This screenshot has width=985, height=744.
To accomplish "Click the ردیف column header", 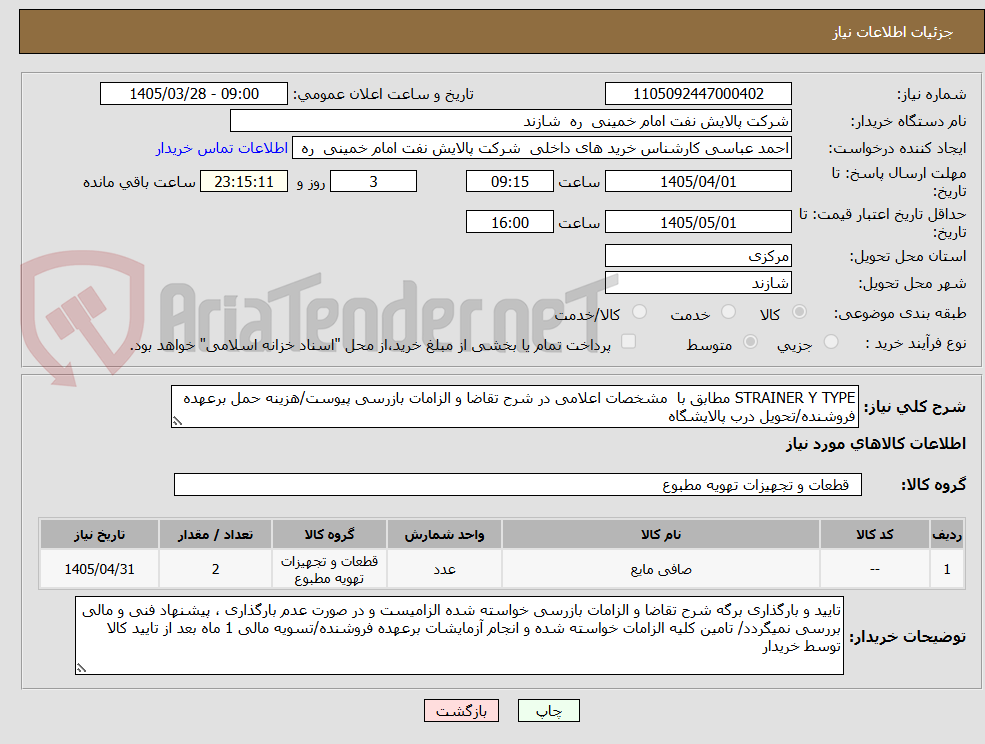I will coord(947,534).
